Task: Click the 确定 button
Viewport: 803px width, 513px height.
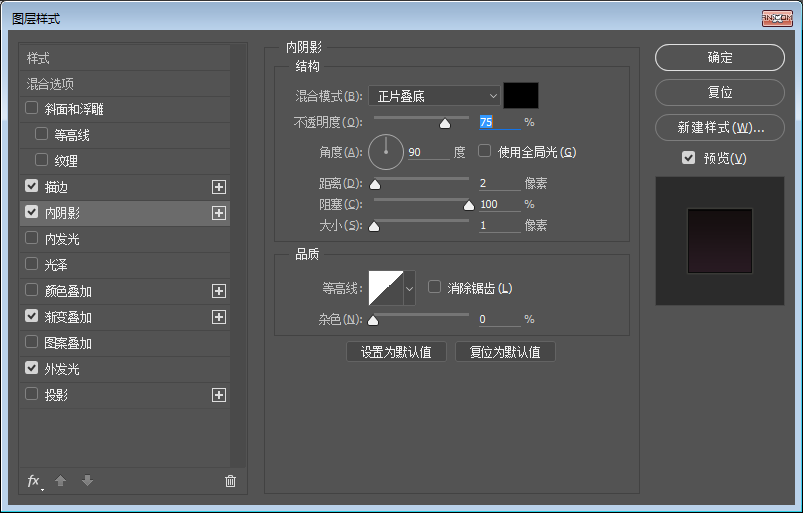Action: (719, 58)
